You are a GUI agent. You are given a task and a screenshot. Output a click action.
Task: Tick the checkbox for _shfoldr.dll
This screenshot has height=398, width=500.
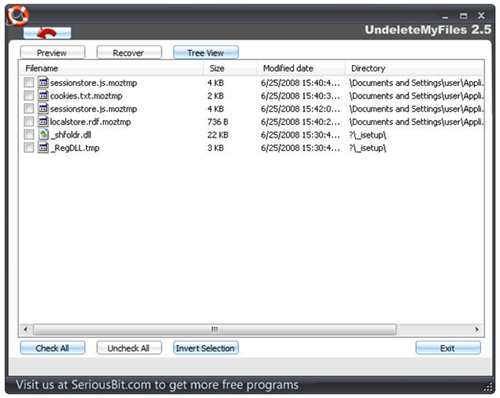[x=29, y=135]
